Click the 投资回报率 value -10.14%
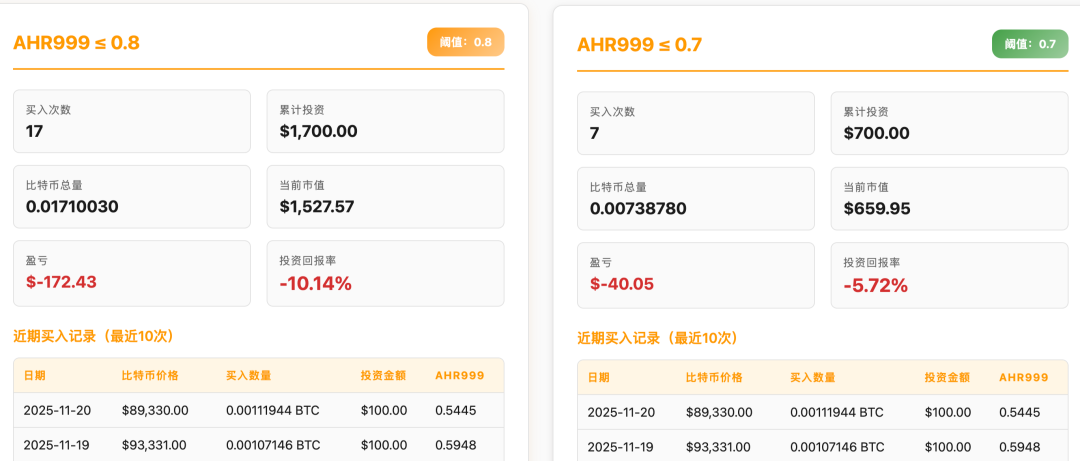 (315, 283)
